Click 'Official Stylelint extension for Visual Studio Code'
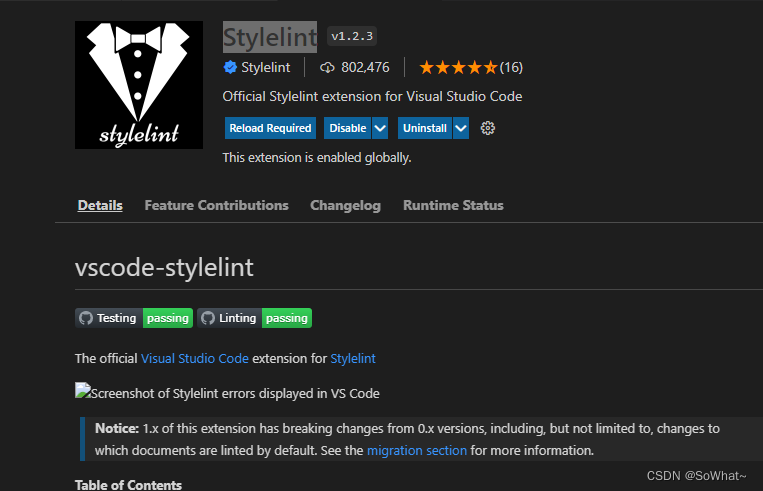The height and width of the screenshot is (491, 763). [372, 96]
